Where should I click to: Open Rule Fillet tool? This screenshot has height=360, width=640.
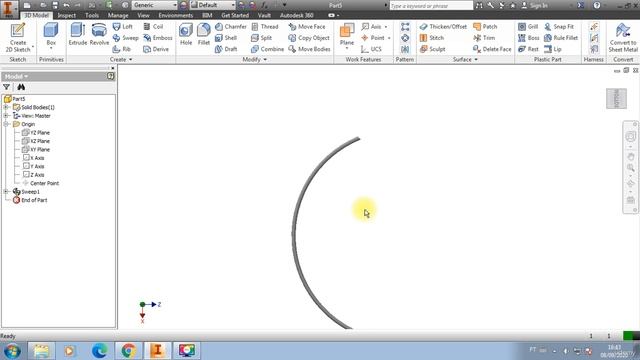(x=561, y=38)
